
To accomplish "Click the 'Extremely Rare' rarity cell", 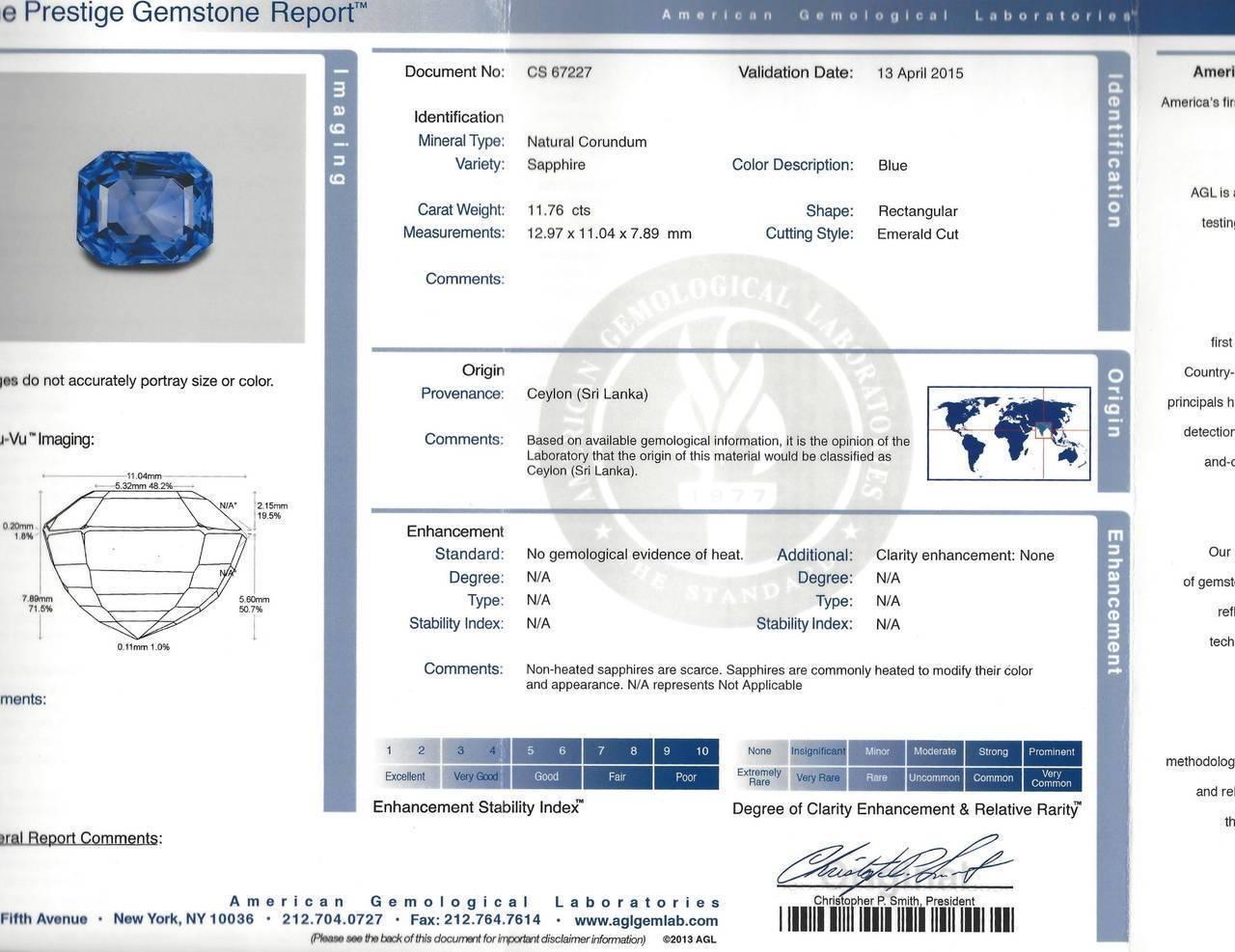I will (759, 777).
